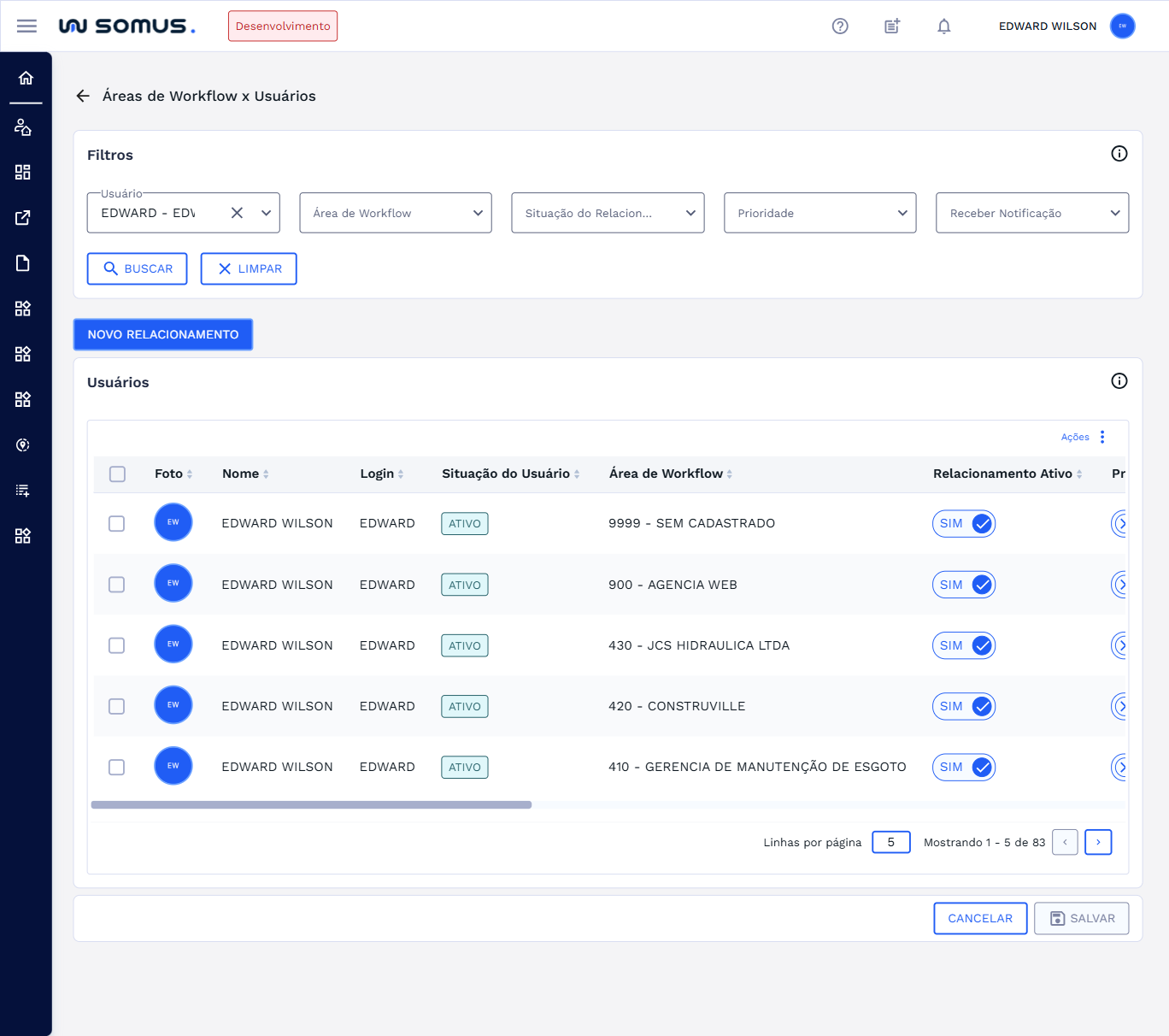Select the 900 - AGENCIA WEB row checkbox

pos(117,585)
